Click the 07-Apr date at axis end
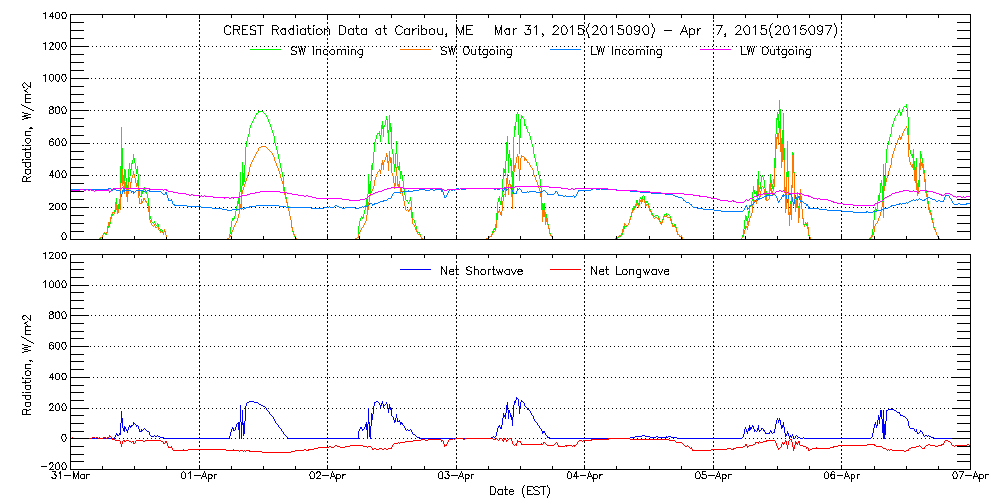The width and height of the screenshot is (1000, 500). [x=968, y=478]
